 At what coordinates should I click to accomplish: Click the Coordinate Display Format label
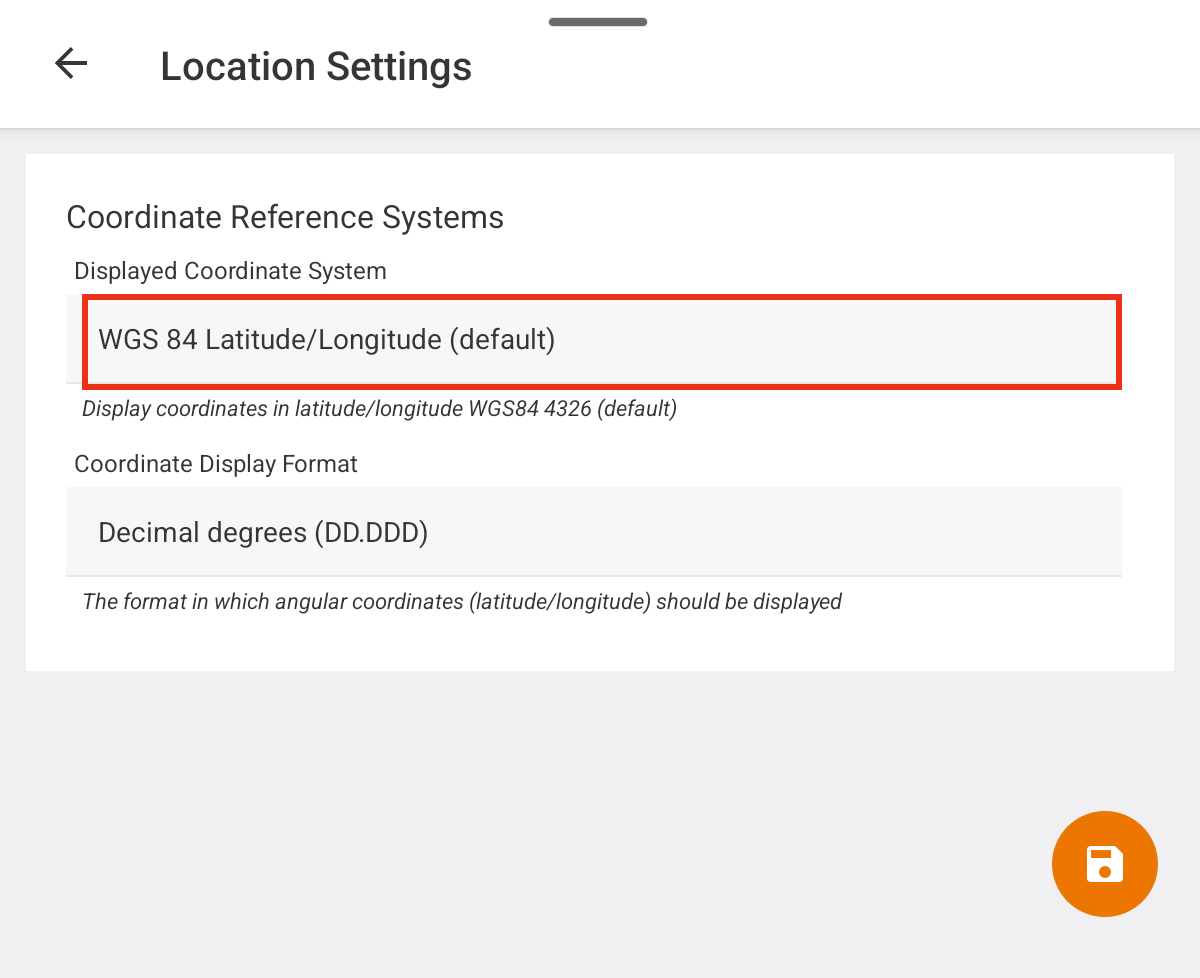(216, 464)
